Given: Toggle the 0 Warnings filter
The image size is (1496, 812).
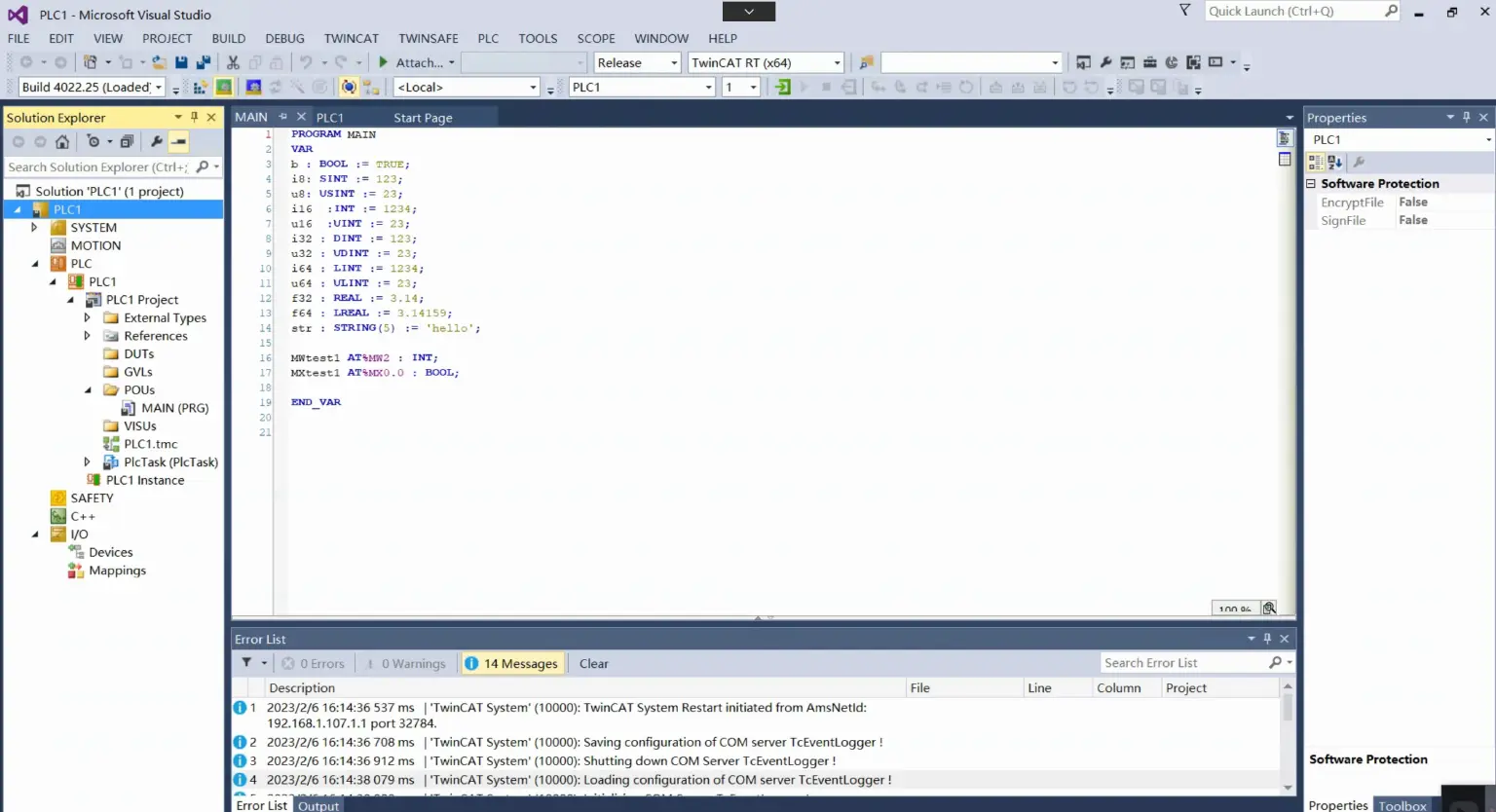Looking at the screenshot, I should point(406,664).
